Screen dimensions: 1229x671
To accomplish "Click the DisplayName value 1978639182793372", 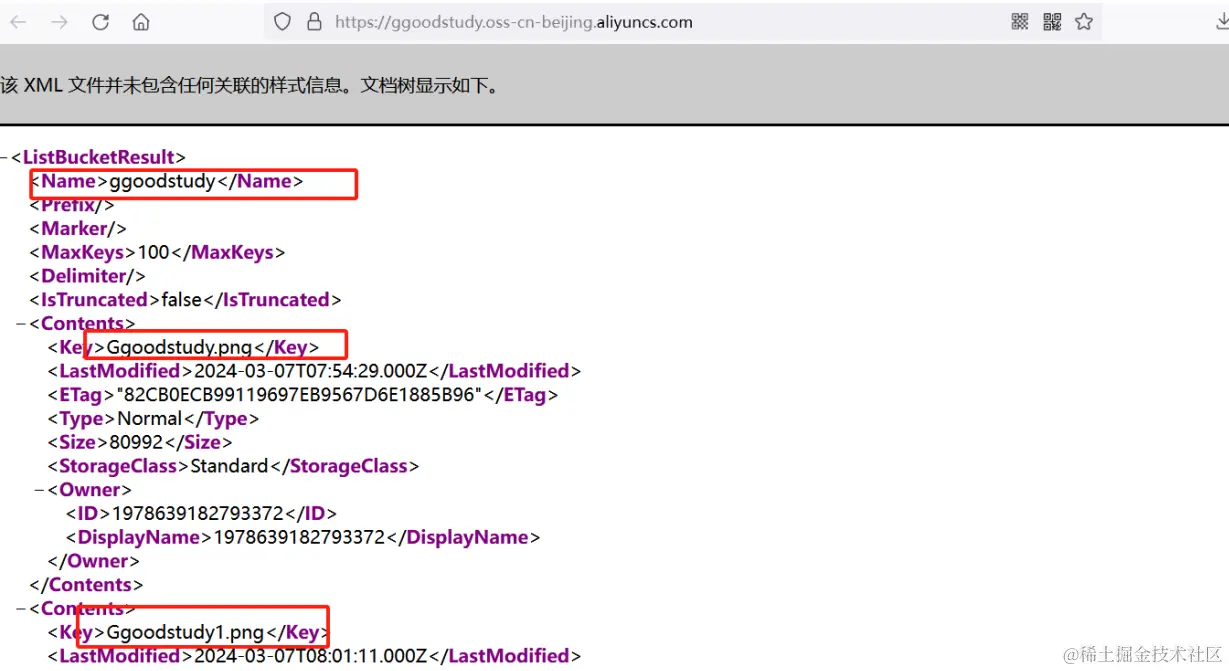I will click(300, 538).
